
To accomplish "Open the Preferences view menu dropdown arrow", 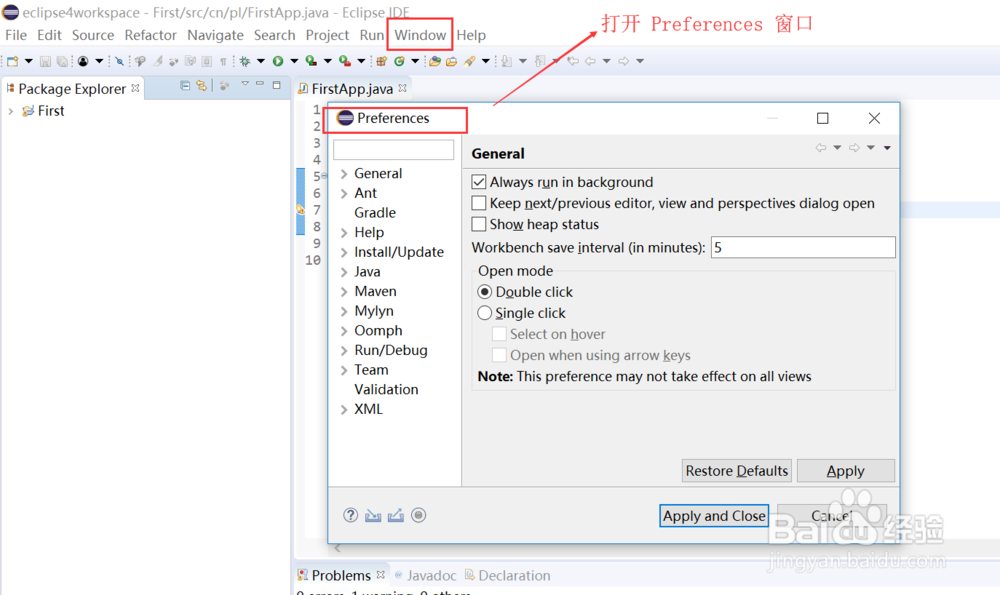I will click(887, 148).
